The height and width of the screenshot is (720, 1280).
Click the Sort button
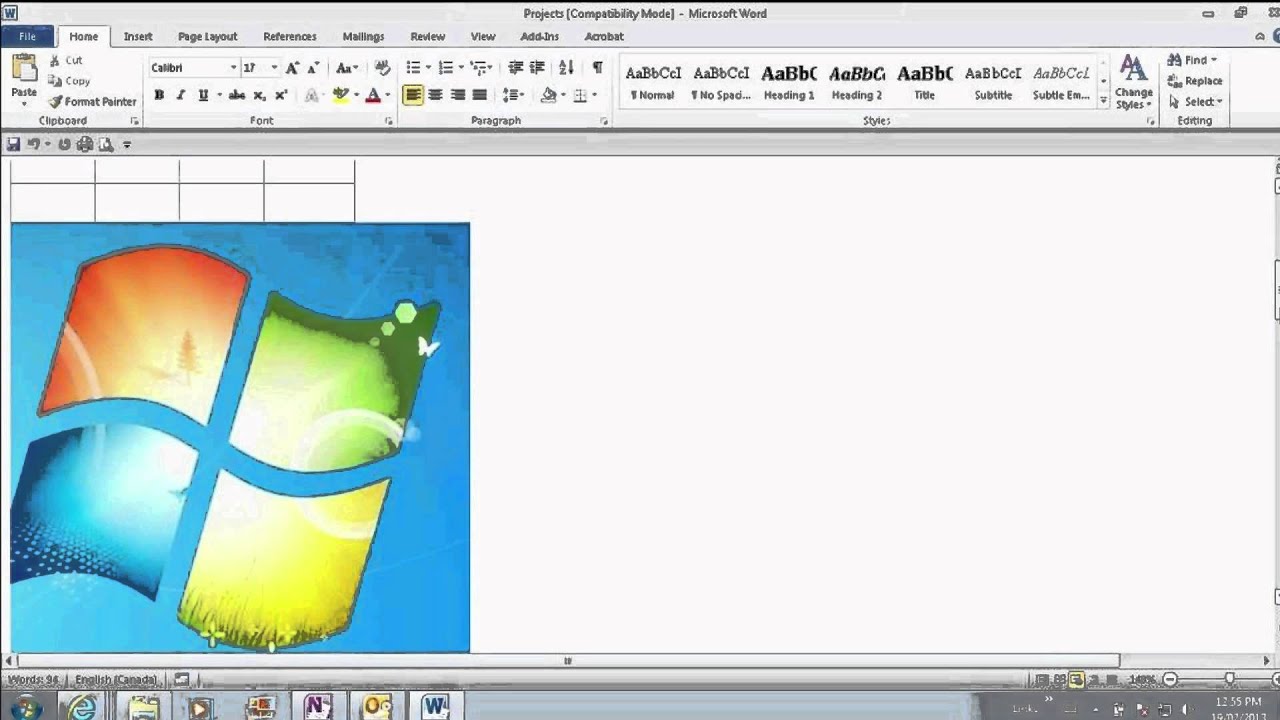(x=566, y=68)
